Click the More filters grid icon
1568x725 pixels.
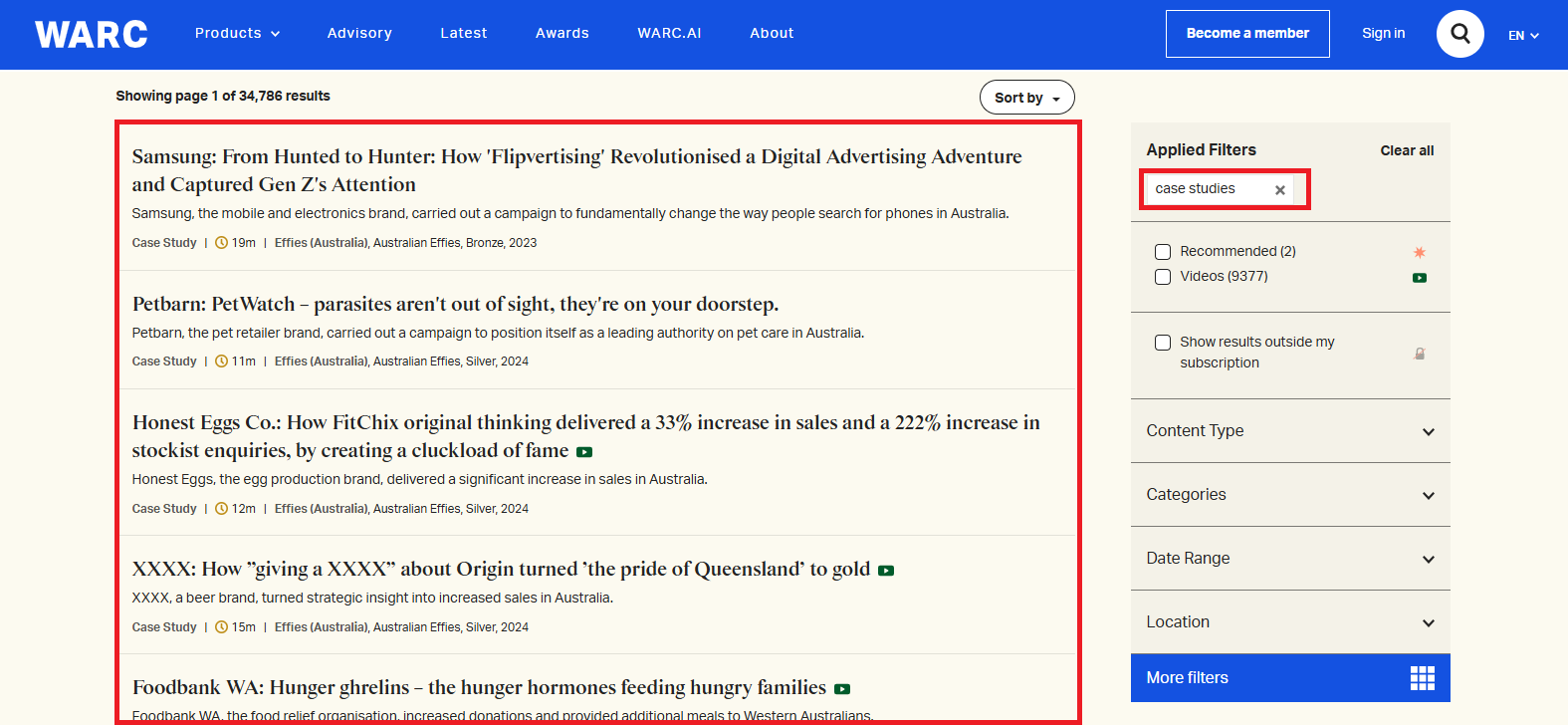tap(1422, 678)
